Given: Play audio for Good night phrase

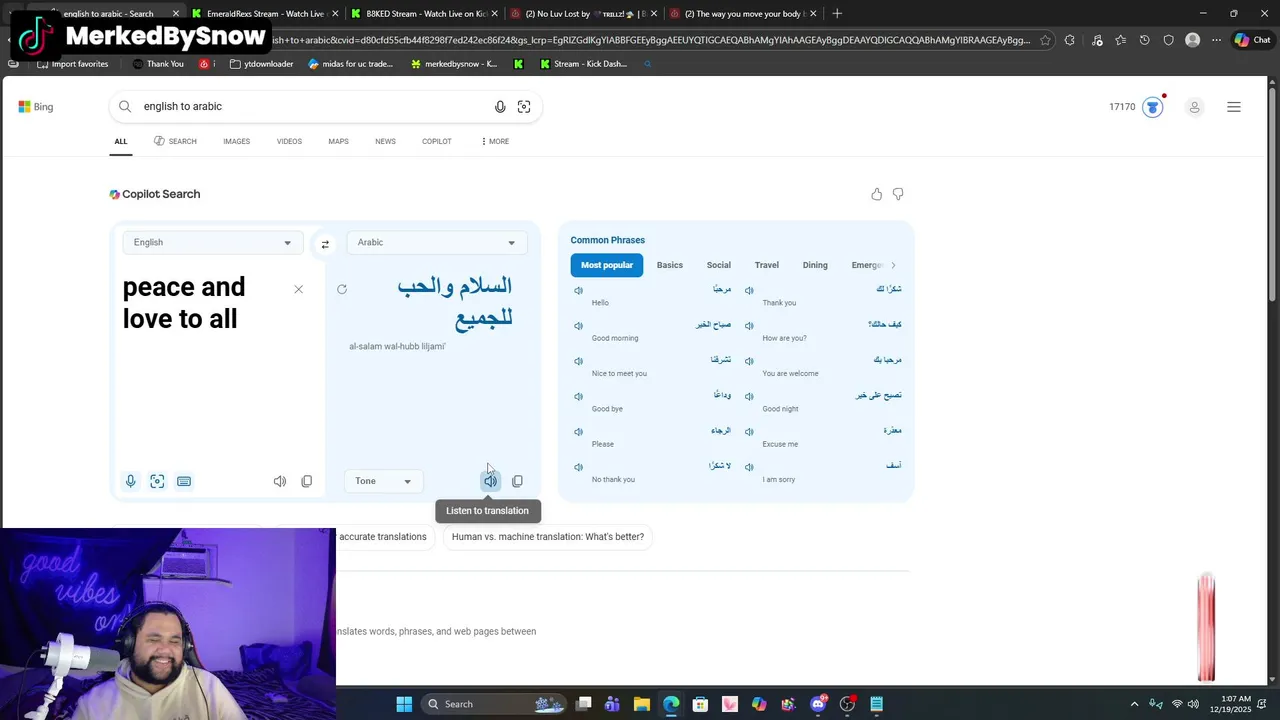Looking at the screenshot, I should [749, 396].
